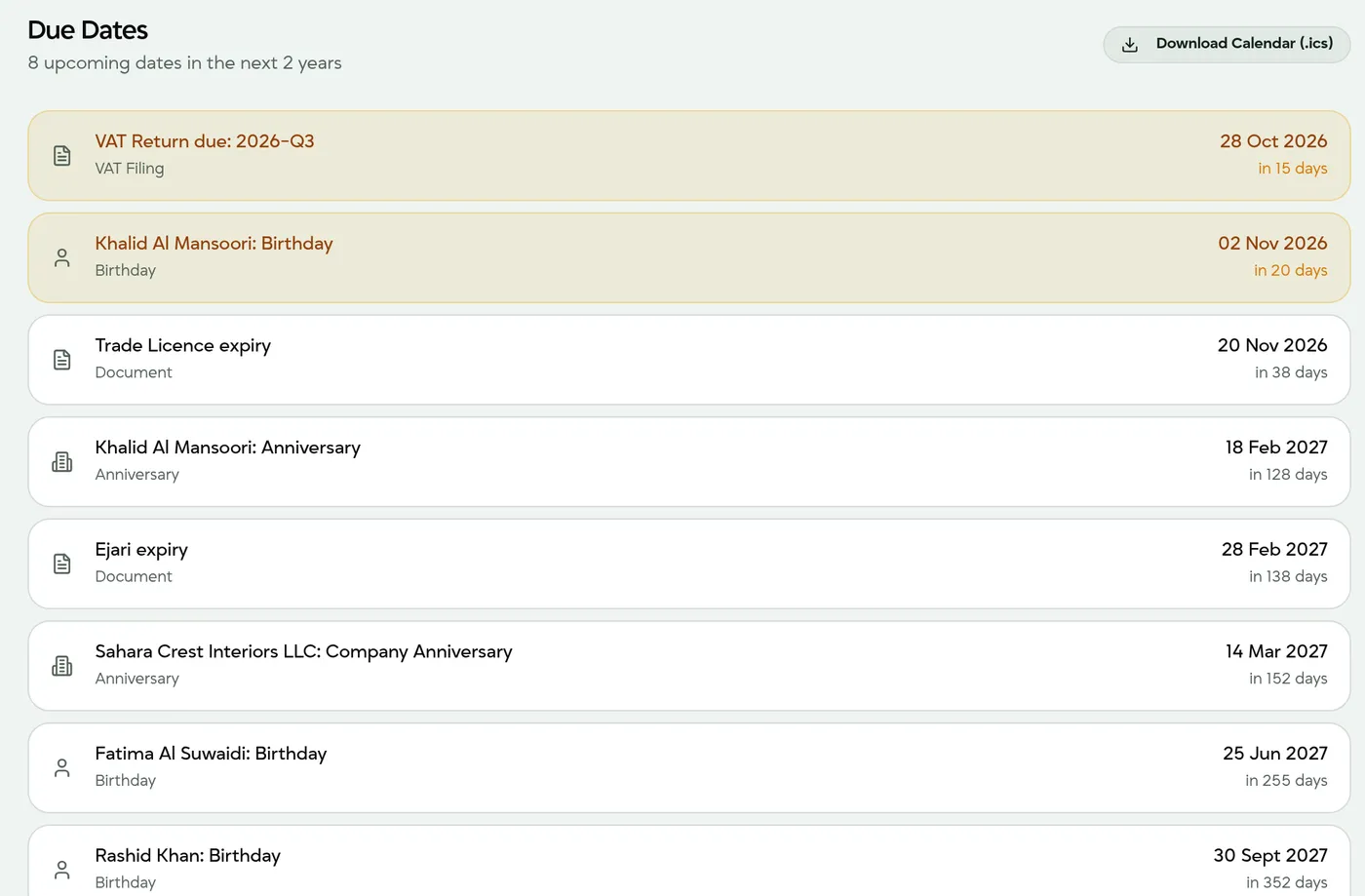Click the building icon for Sahara Crest Interiors anniversary
This screenshot has width=1365, height=896.
tap(62, 666)
